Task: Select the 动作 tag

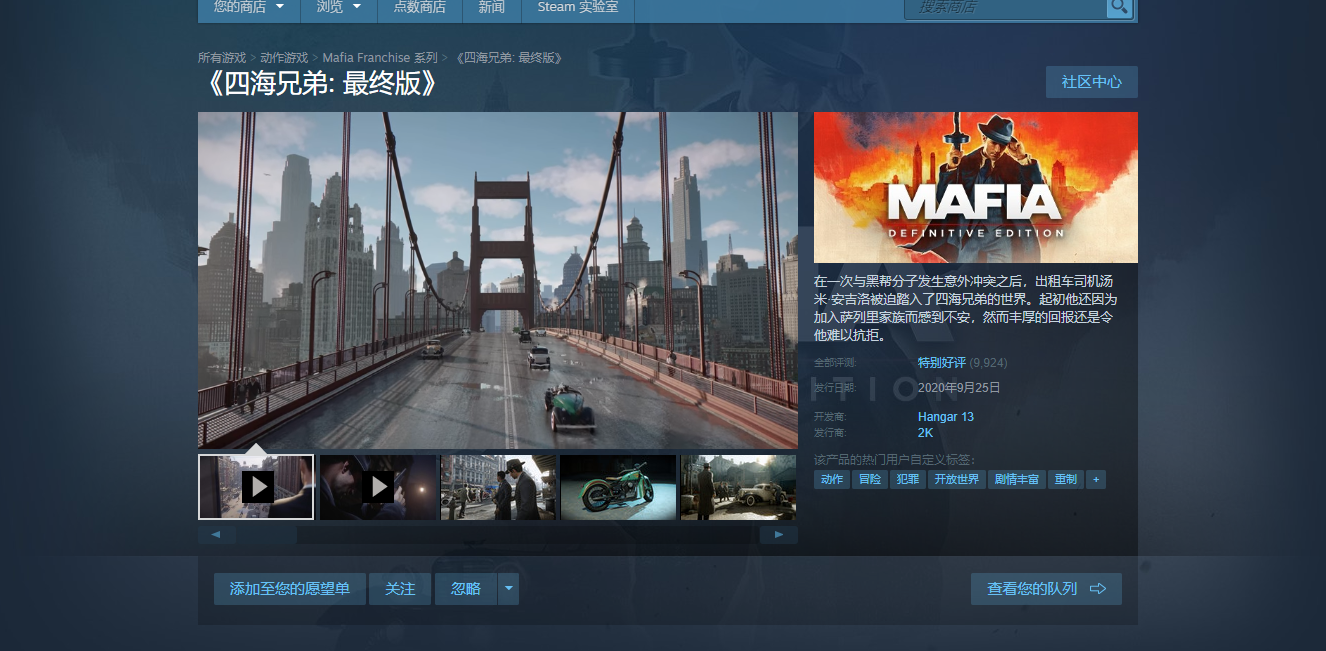Action: 832,480
